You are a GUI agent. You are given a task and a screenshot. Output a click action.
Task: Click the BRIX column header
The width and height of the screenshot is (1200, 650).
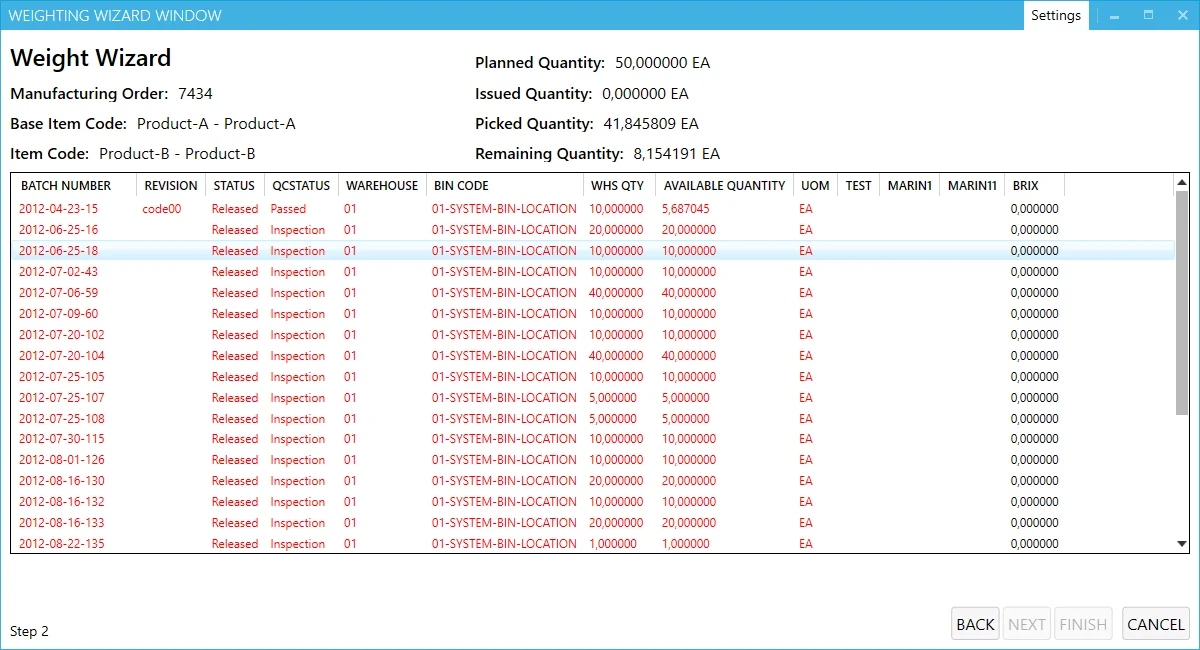point(1025,185)
